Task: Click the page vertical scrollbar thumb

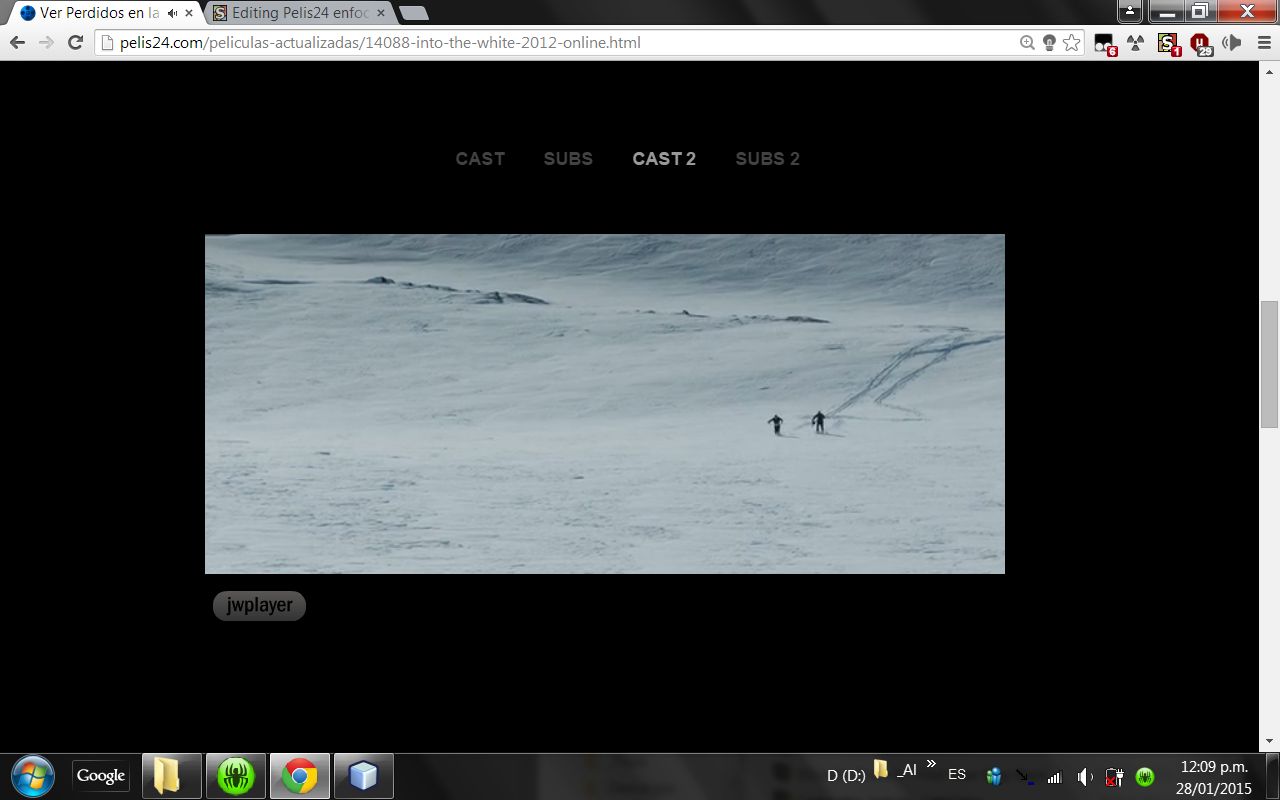Action: [1269, 364]
